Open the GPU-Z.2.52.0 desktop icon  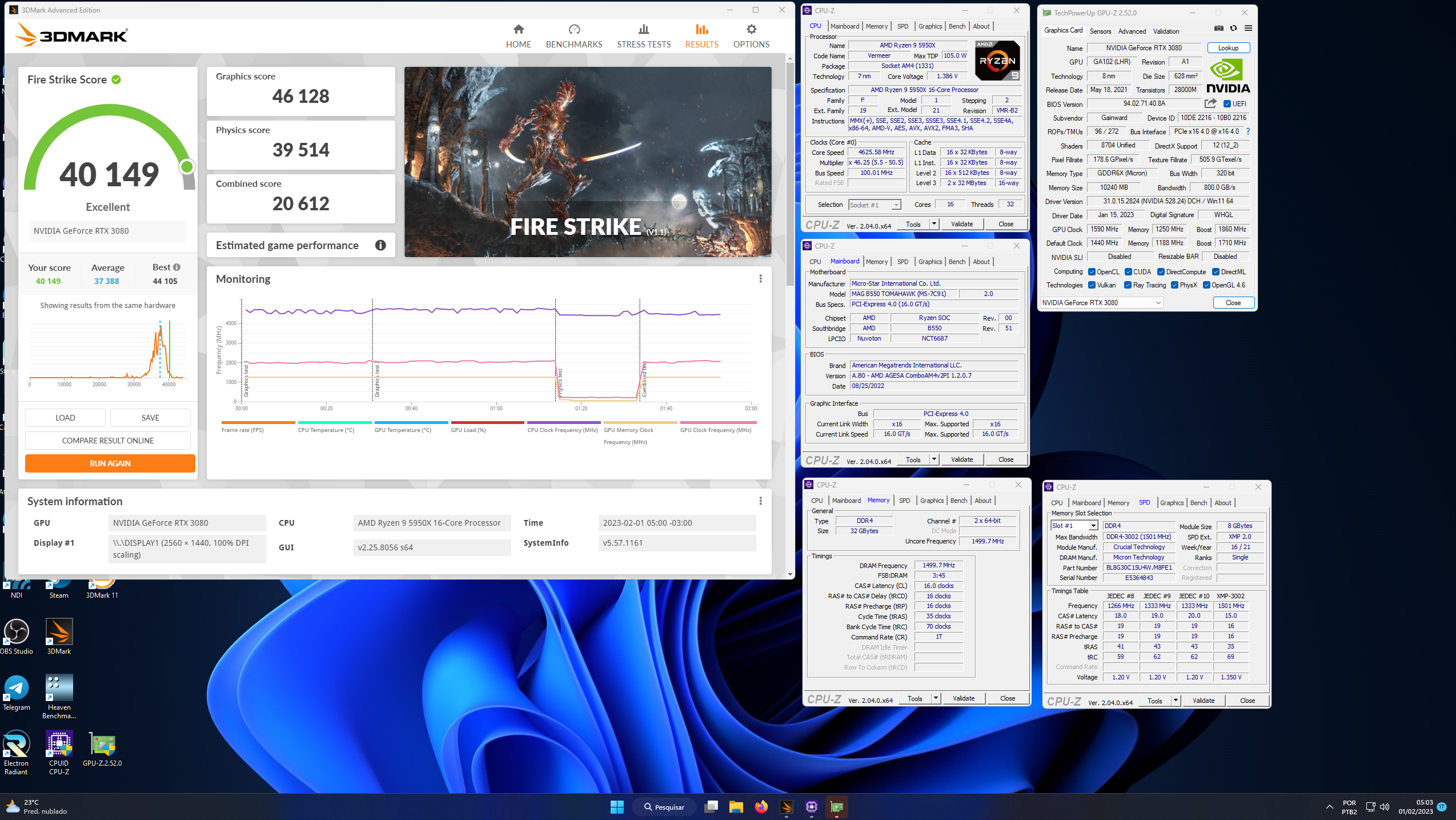pos(102,749)
